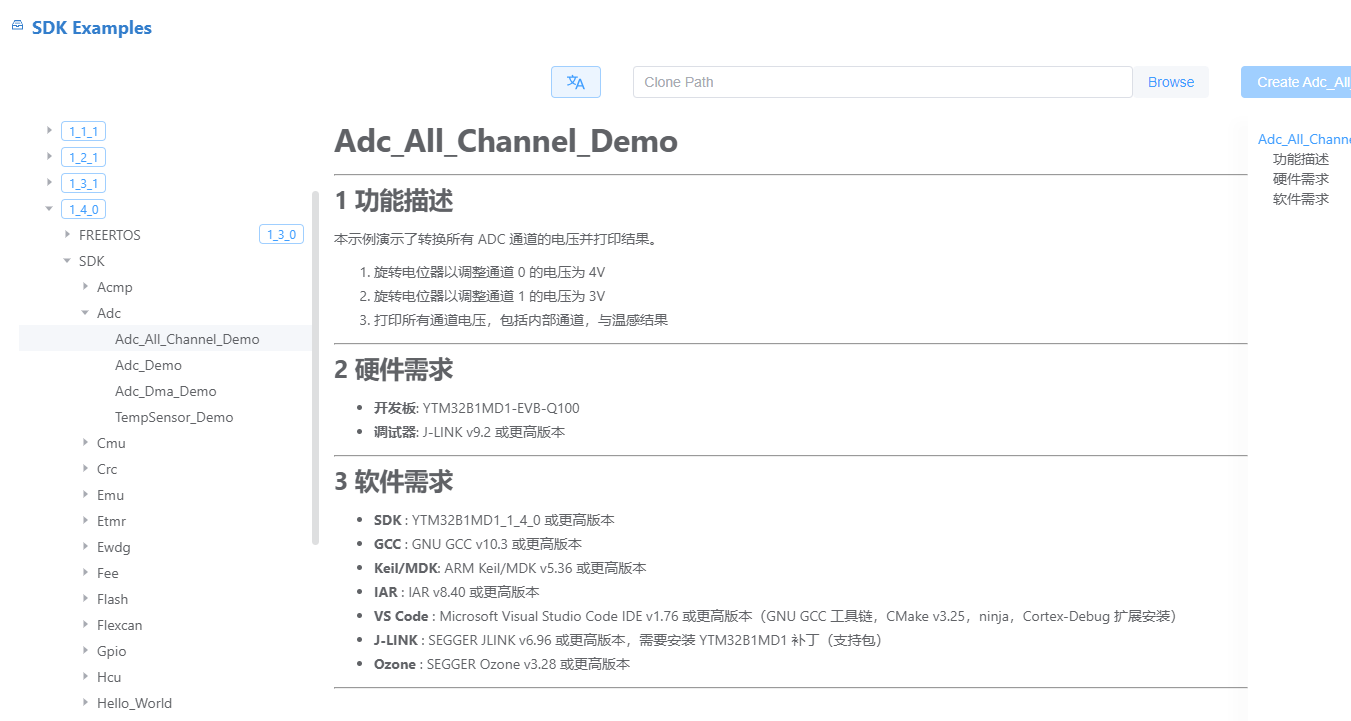Click the SDK Examples header icon

pyautogui.click(x=17, y=27)
